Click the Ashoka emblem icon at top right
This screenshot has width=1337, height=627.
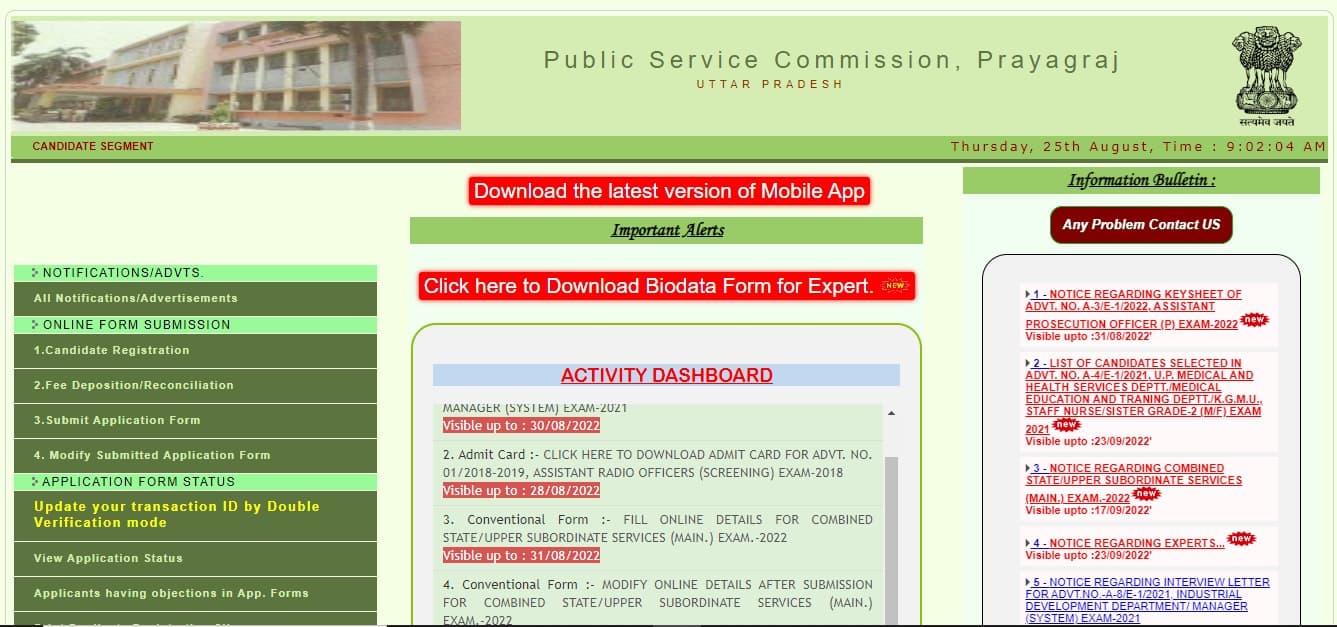(x=1267, y=72)
